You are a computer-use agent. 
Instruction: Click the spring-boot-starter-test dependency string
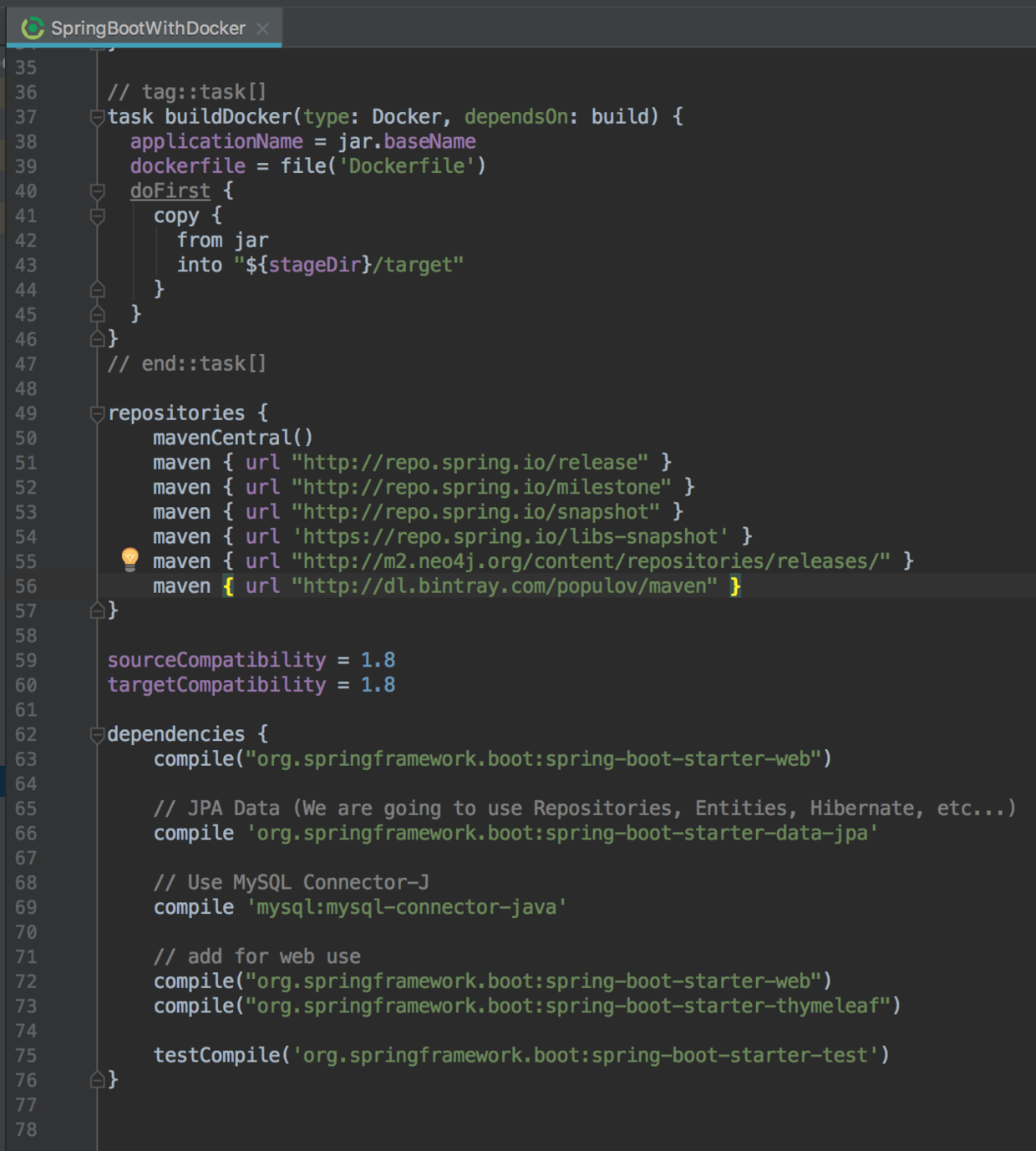tap(585, 1055)
